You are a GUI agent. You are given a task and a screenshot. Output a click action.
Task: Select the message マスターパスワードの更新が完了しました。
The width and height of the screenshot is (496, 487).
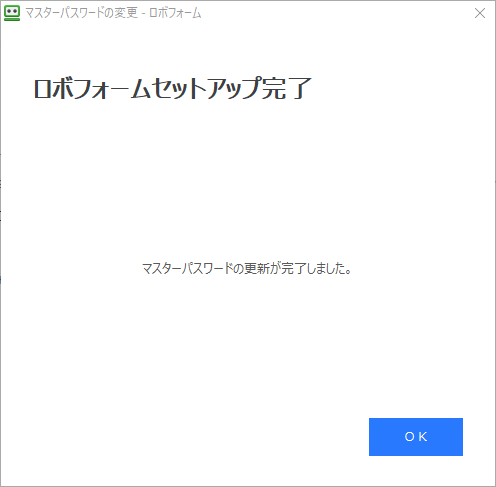[247, 269]
